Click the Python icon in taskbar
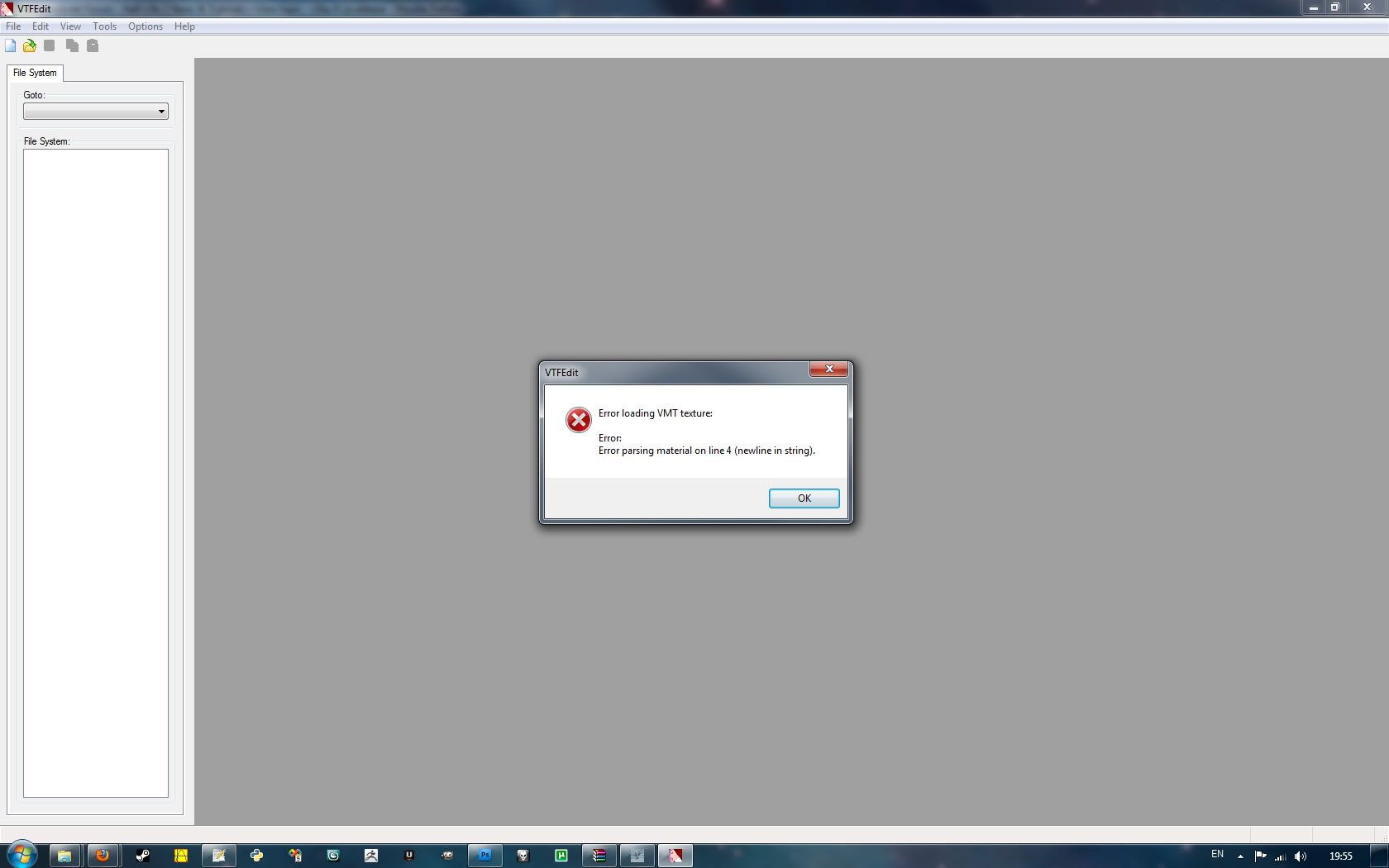This screenshot has width=1389, height=868. (x=256, y=855)
